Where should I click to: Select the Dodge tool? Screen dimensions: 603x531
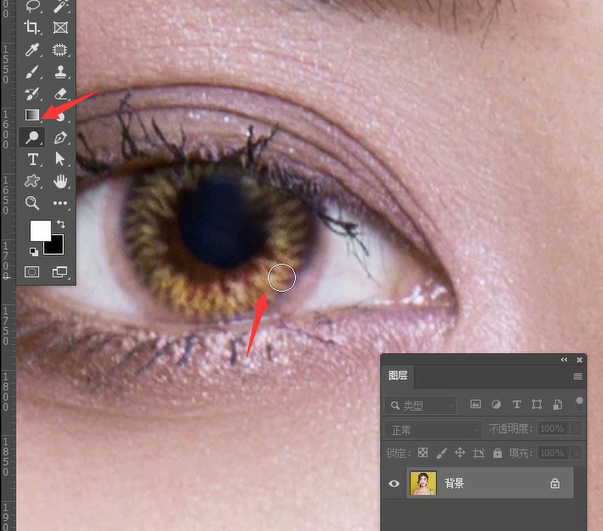[x=33, y=138]
